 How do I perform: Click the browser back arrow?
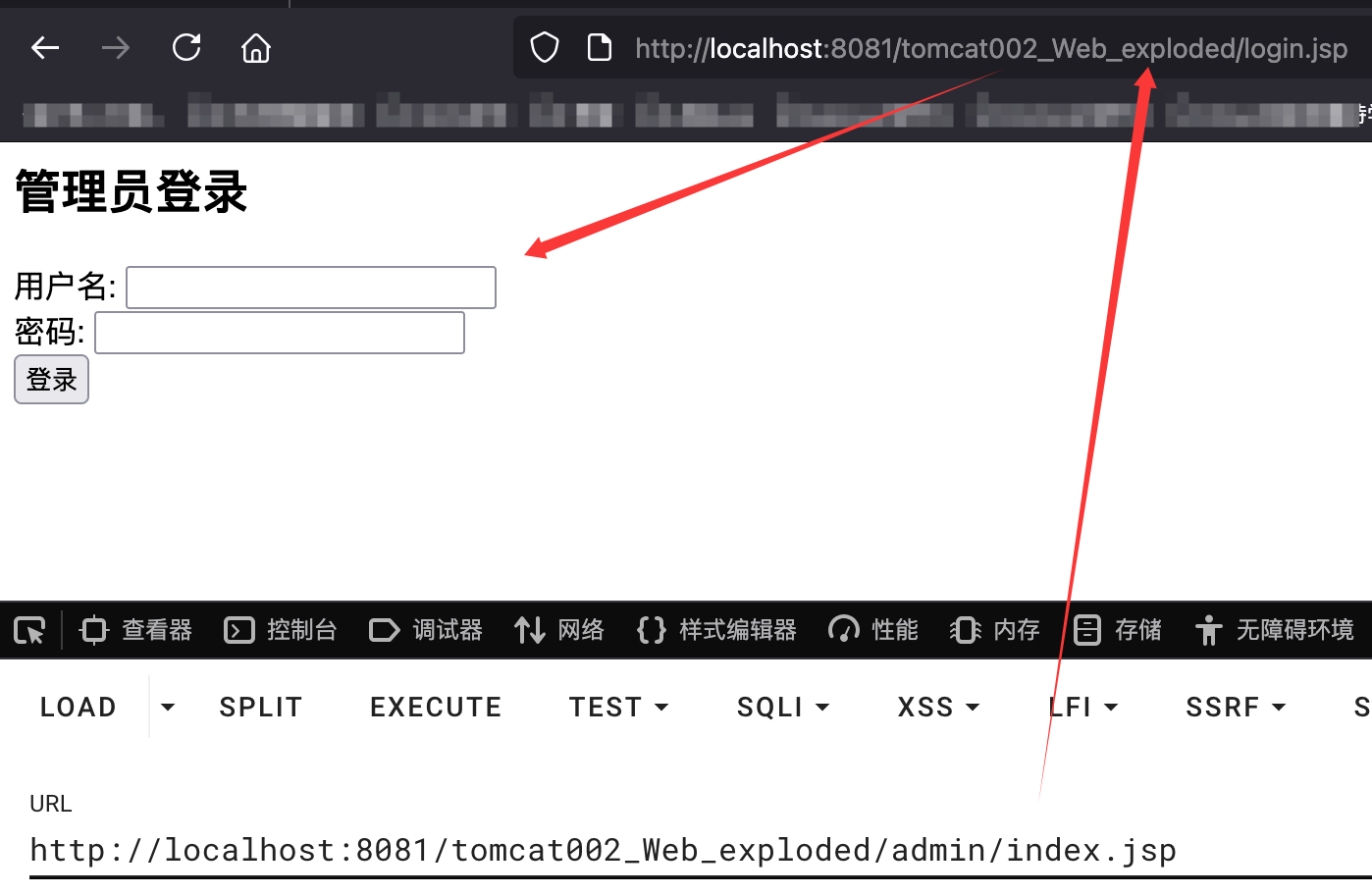pos(45,47)
